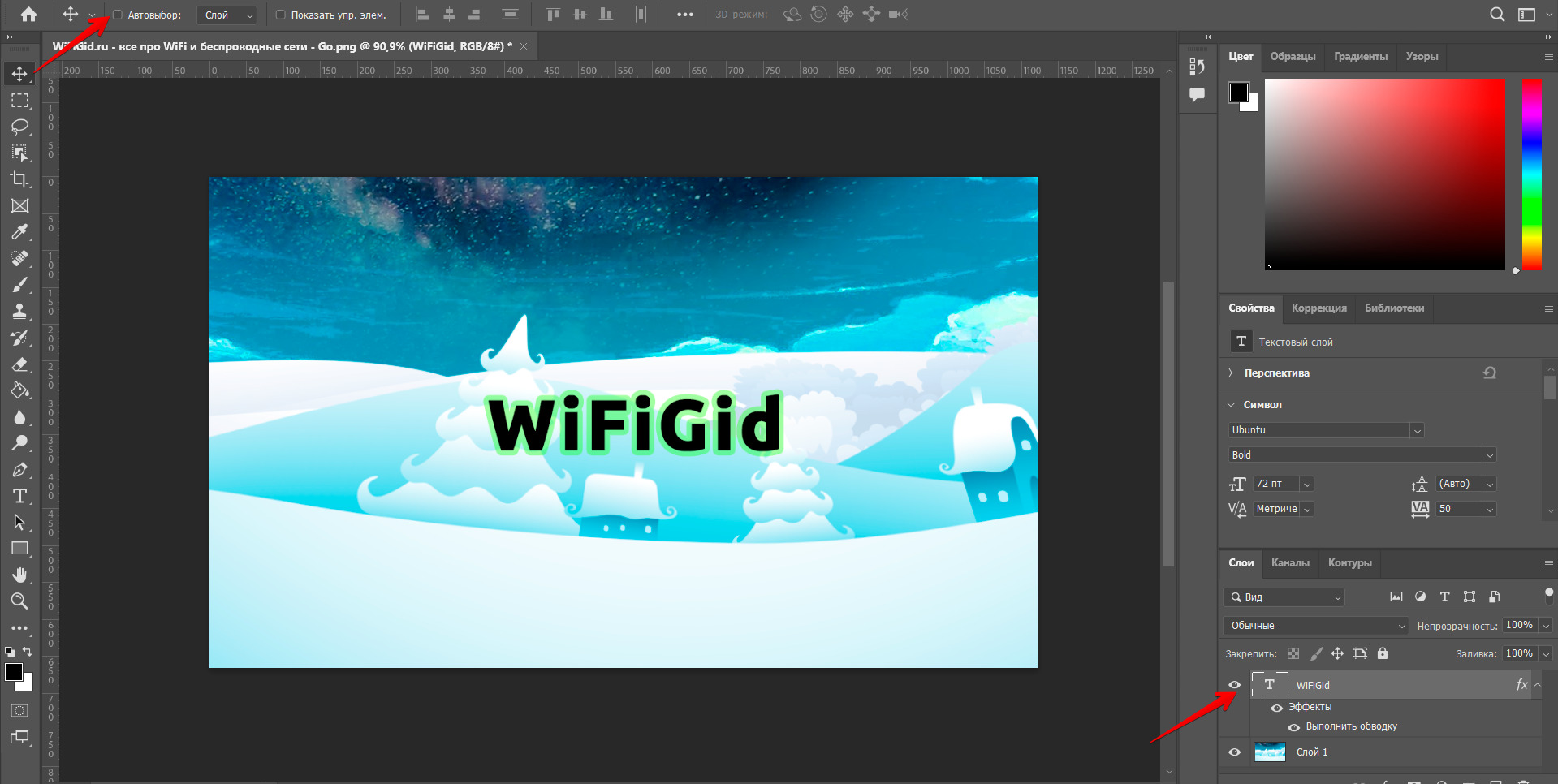Image resolution: width=1558 pixels, height=784 pixels.
Task: Select the Paint Bucket tool
Action: point(19,390)
